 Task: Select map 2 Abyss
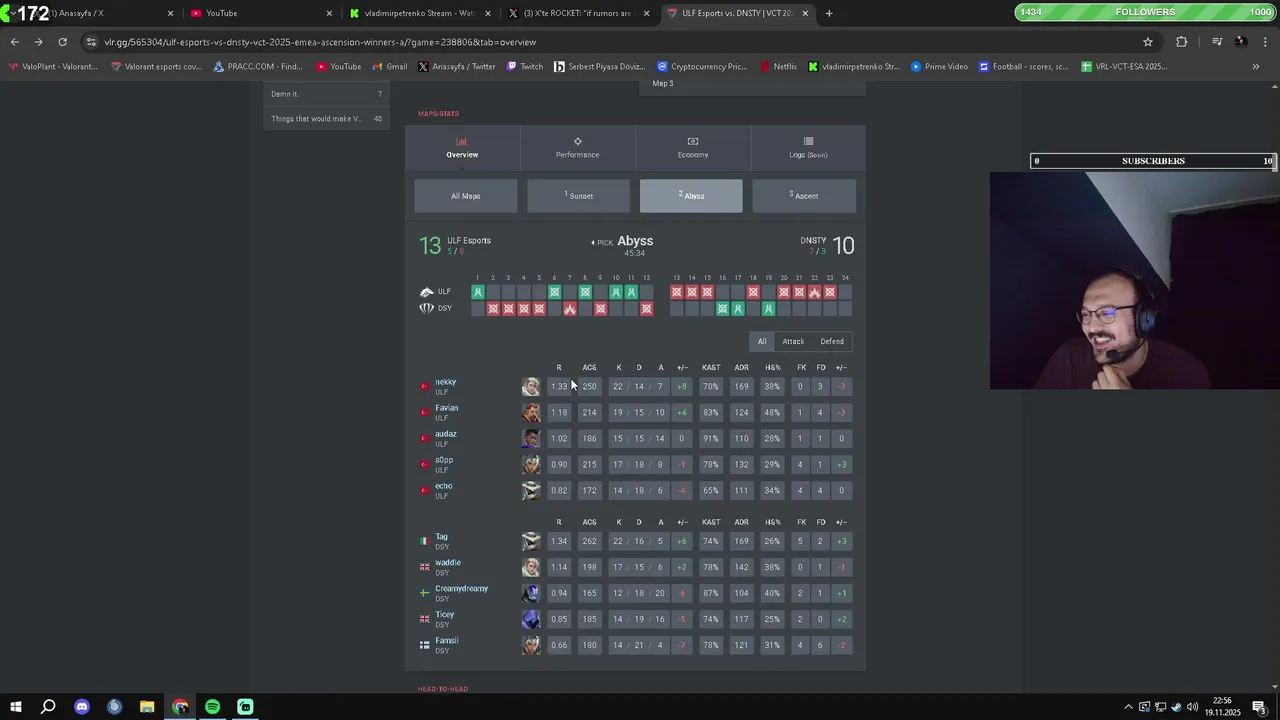[x=691, y=196]
